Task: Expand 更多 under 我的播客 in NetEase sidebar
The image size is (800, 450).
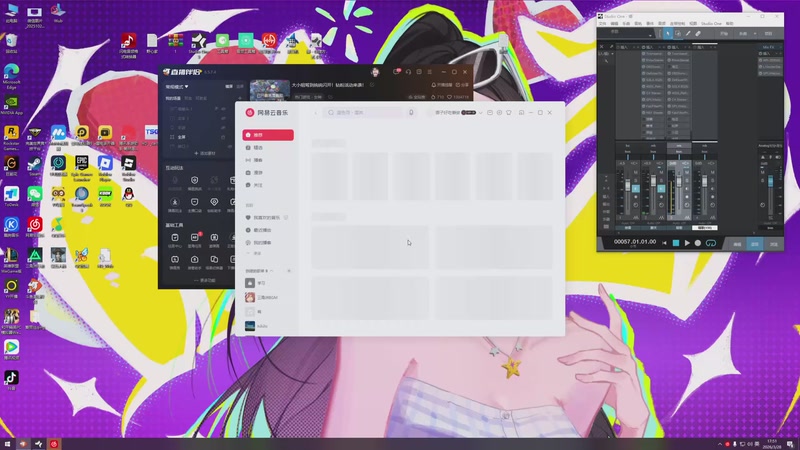Action: coord(257,253)
